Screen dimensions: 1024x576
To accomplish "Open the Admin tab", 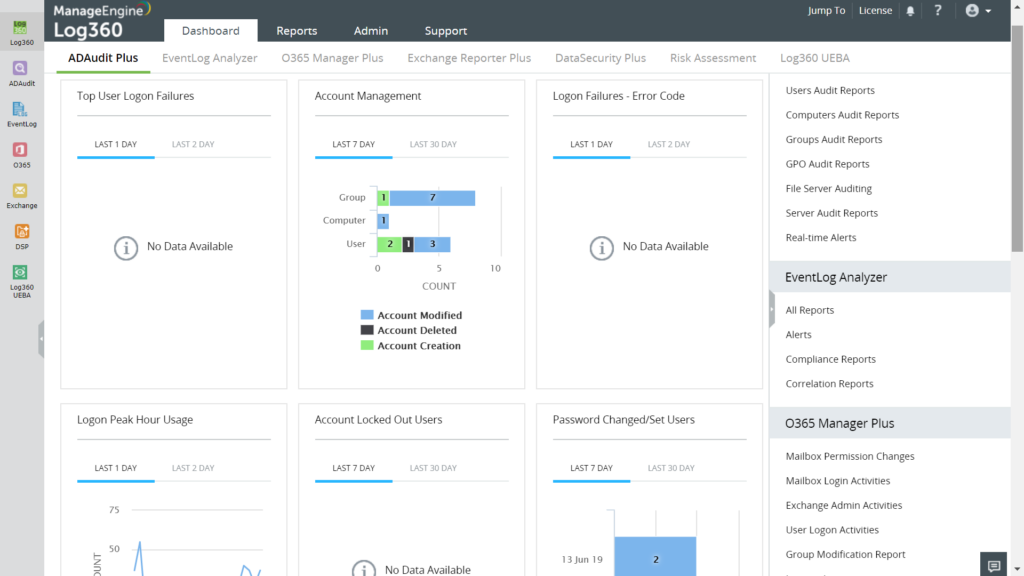I will pyautogui.click(x=371, y=31).
